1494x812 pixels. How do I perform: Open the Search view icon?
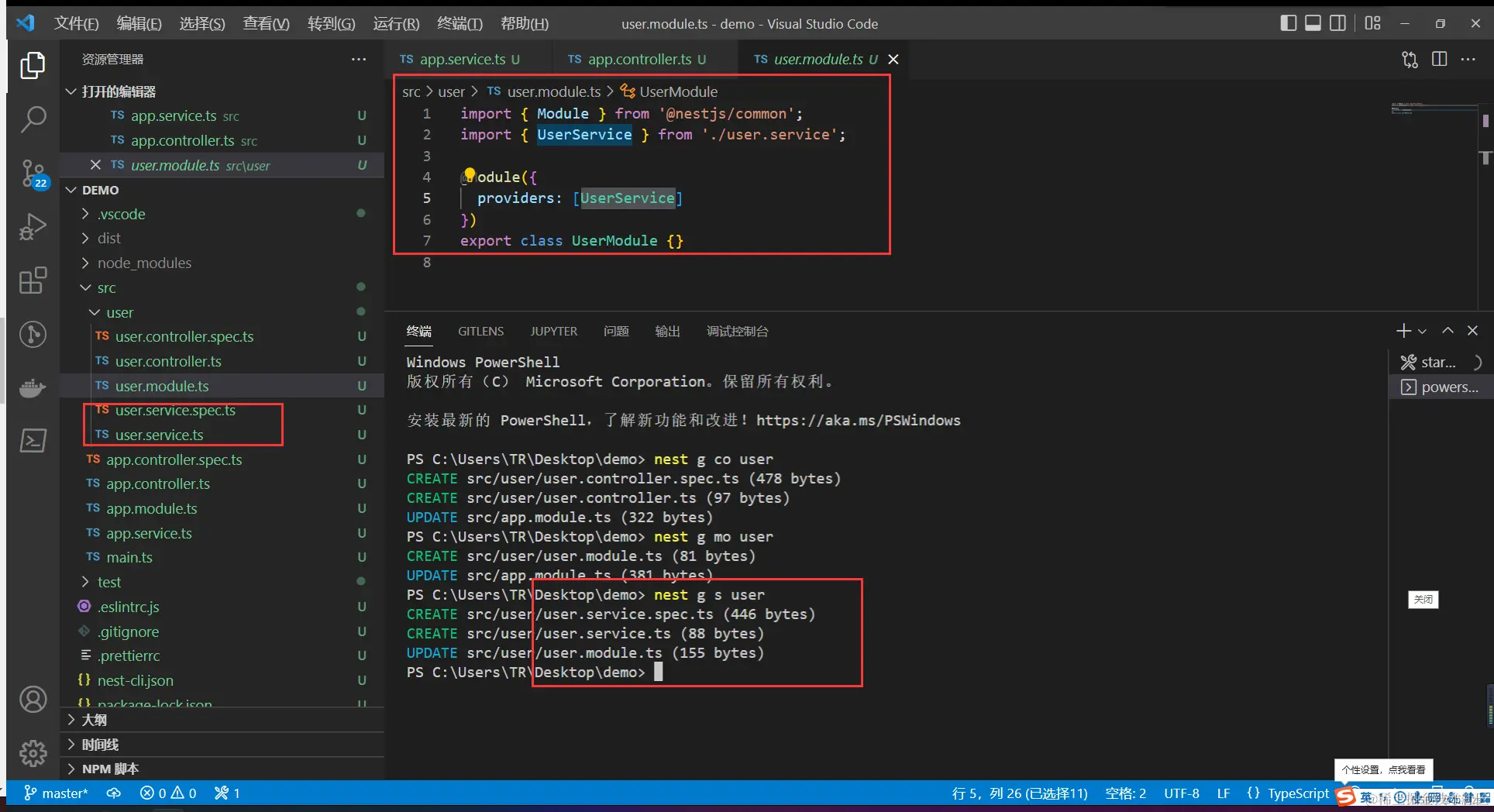pyautogui.click(x=33, y=119)
